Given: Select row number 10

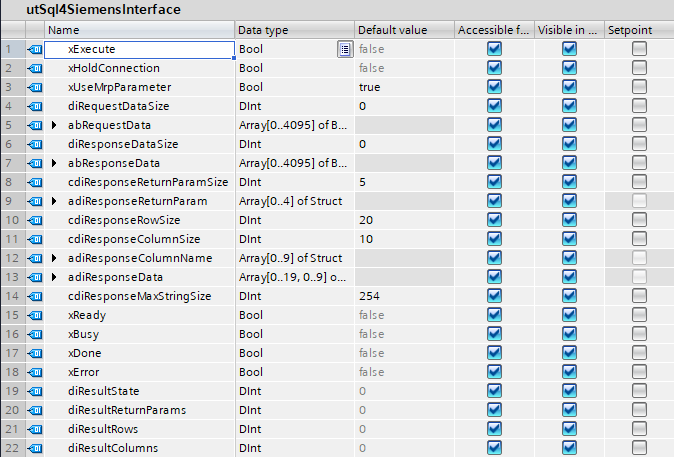Looking at the screenshot, I should [12, 220].
